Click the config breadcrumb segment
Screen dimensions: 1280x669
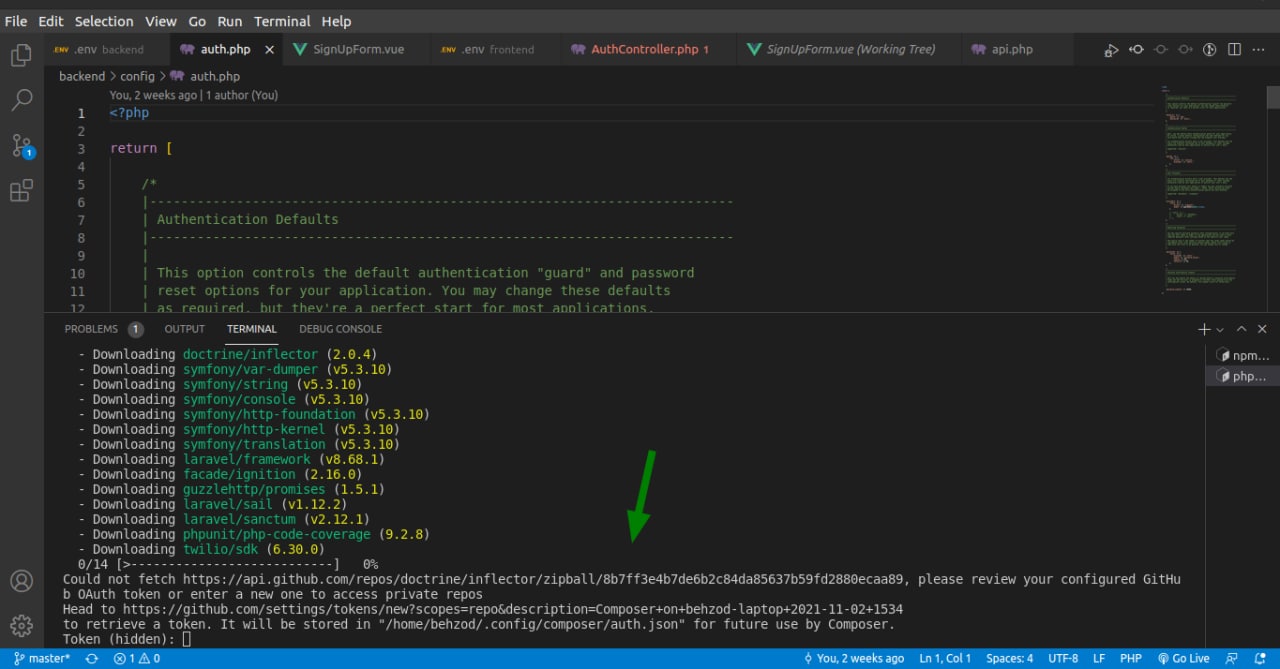point(137,76)
